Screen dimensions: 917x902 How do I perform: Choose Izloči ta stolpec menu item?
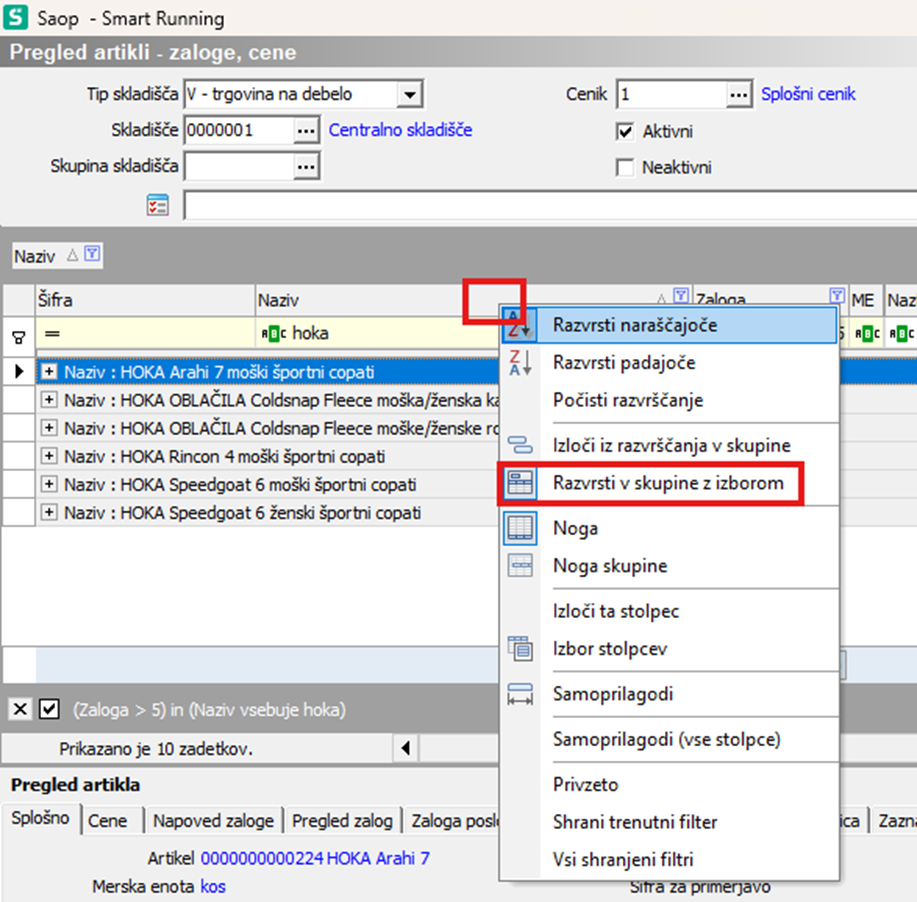tap(669, 611)
